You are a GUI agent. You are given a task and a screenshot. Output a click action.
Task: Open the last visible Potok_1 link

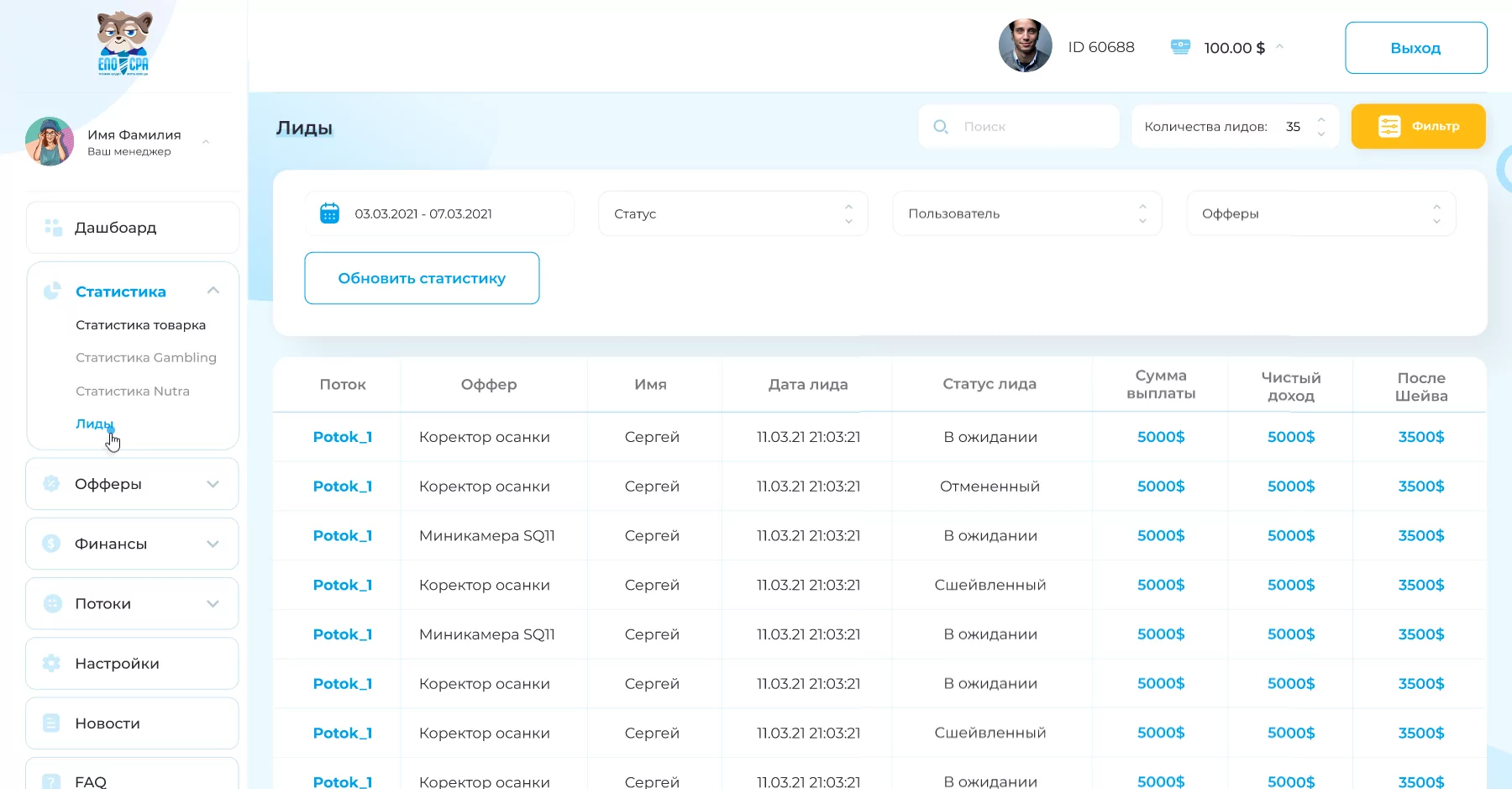tap(343, 781)
